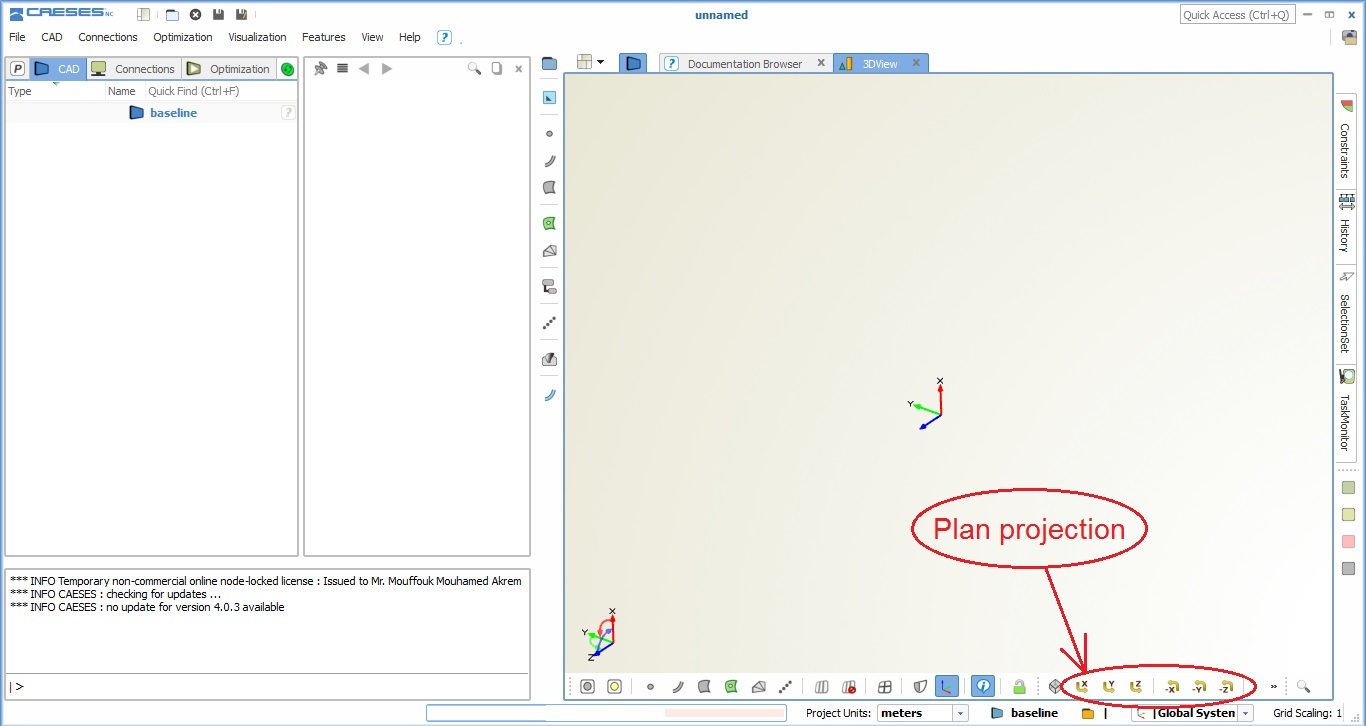Viewport: 1366px width, 726px height.
Task: Click the dotted offset points tool in the vertical toolbar
Action: pos(549,323)
